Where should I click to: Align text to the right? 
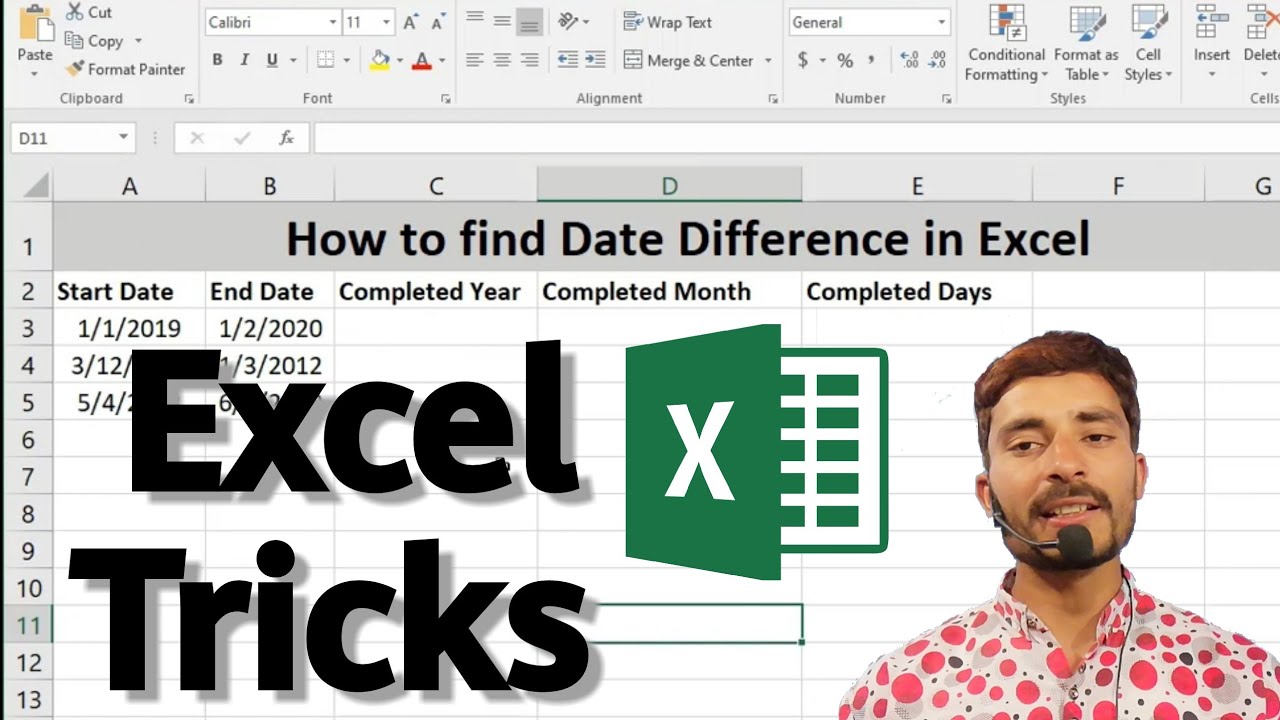pos(530,60)
